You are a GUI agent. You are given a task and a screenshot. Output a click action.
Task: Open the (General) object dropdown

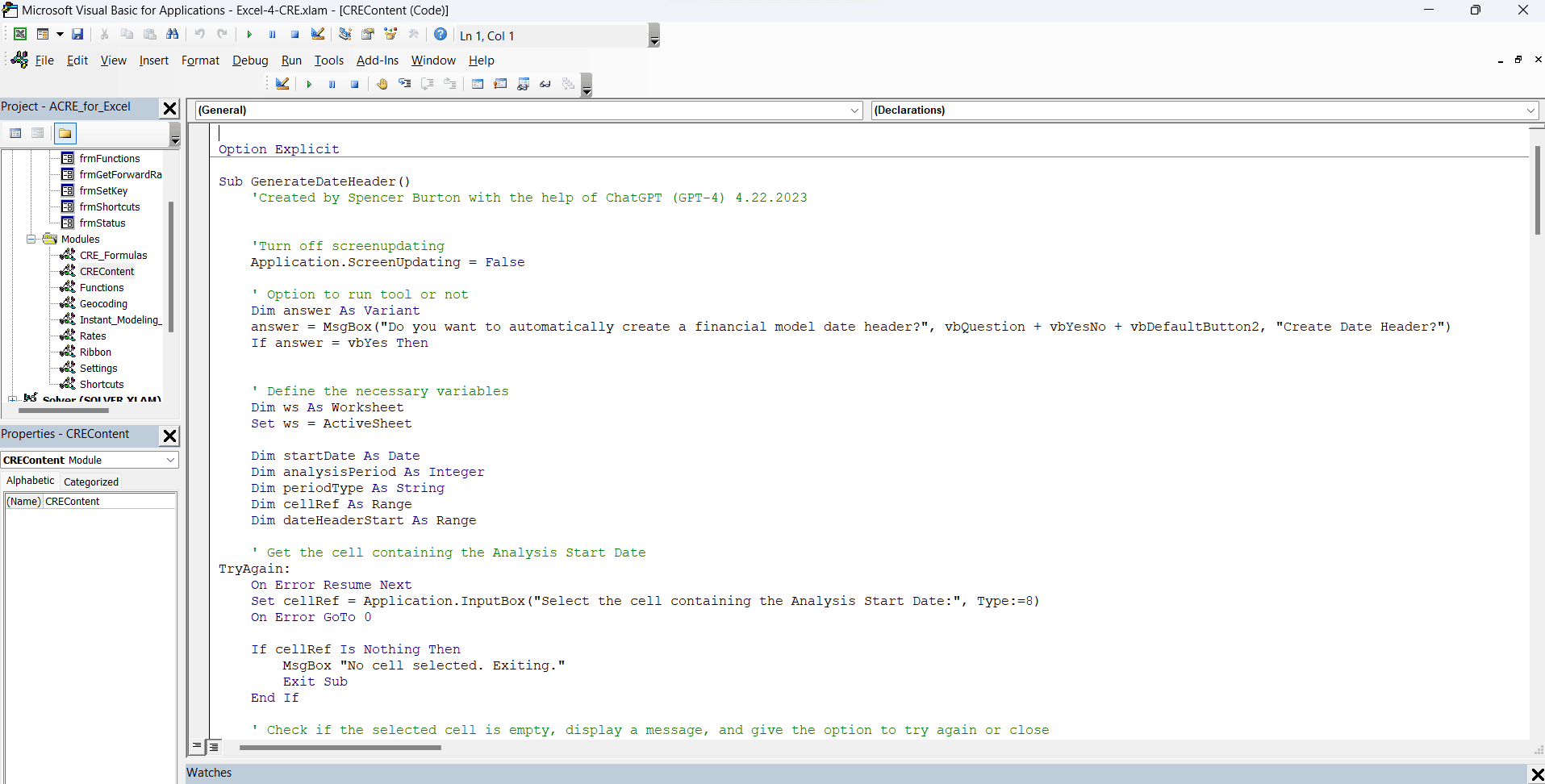854,111
